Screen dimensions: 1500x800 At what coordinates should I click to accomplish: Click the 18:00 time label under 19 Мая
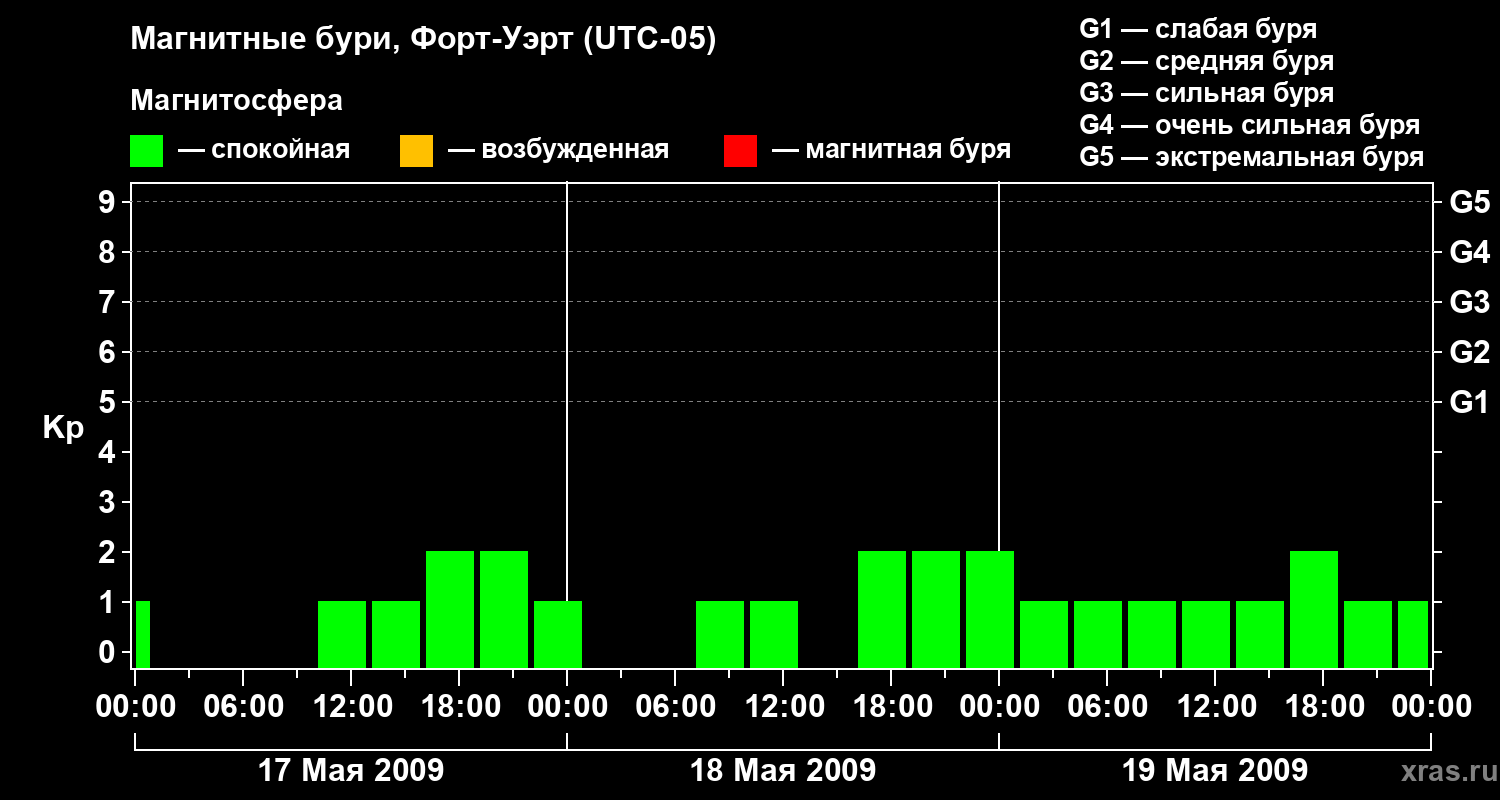click(x=1323, y=706)
